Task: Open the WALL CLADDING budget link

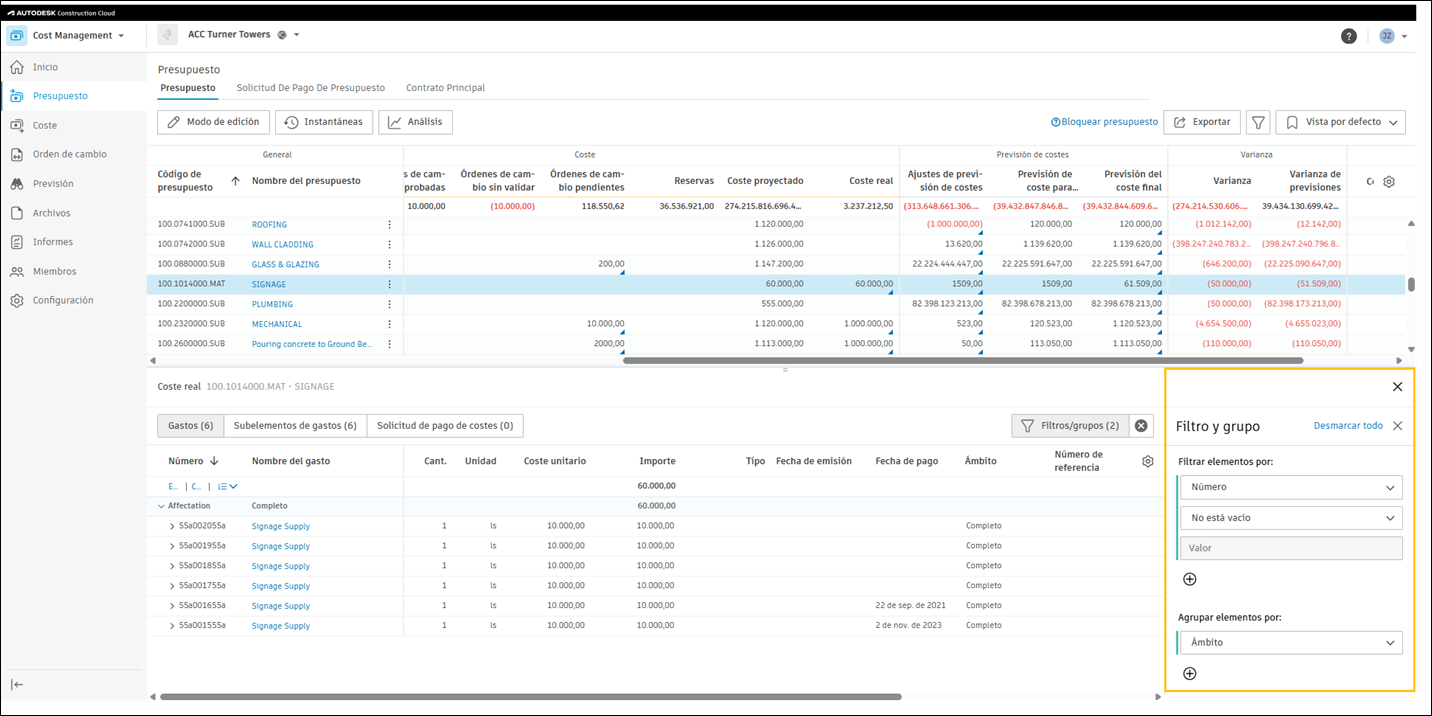Action: 282,245
